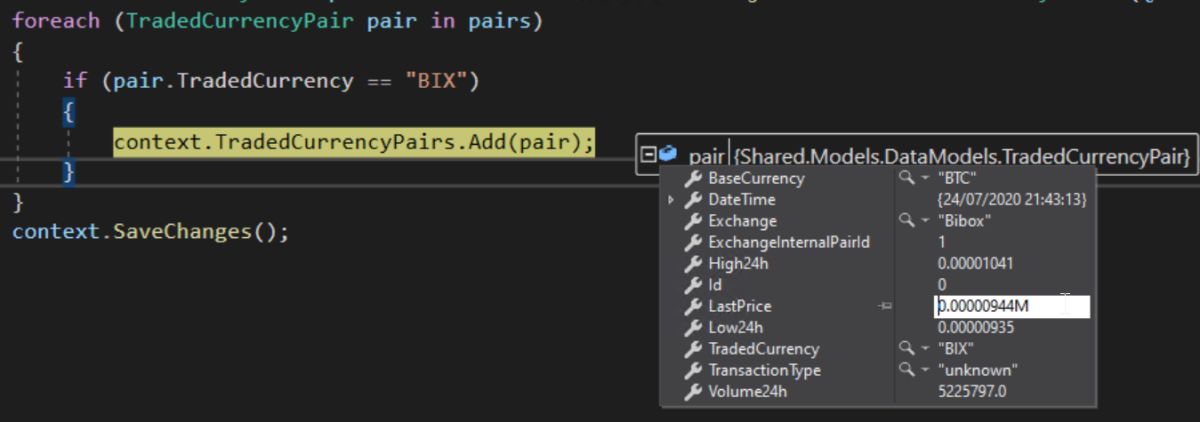Viewport: 1200px width, 422px height.
Task: Select the High24h property name
Action: point(737,264)
